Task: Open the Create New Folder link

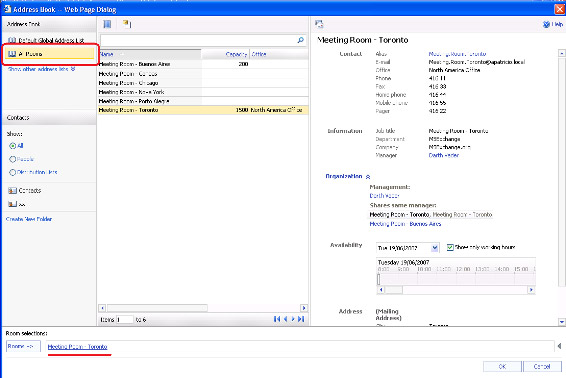Action: (29, 219)
